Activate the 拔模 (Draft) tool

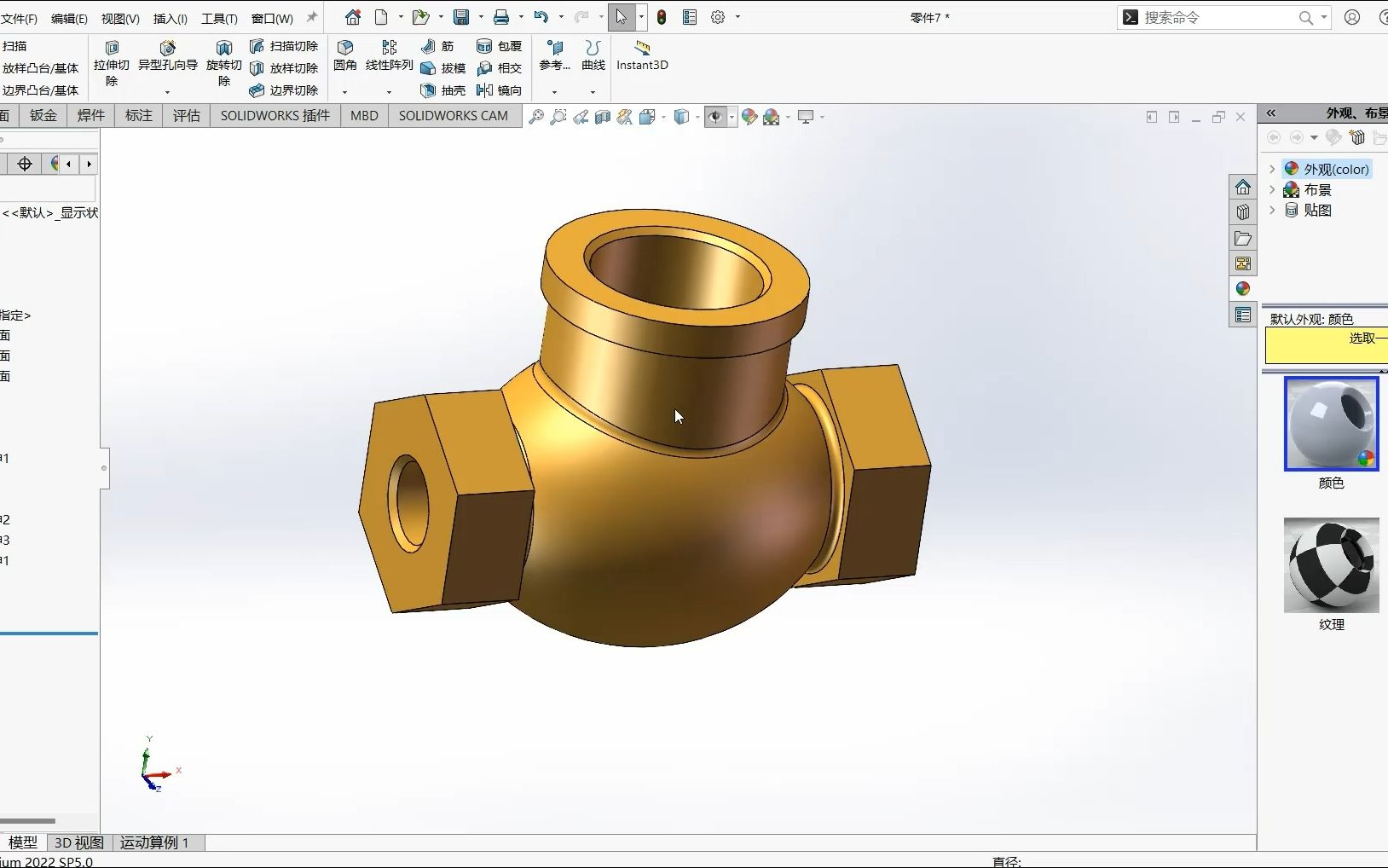(x=444, y=69)
